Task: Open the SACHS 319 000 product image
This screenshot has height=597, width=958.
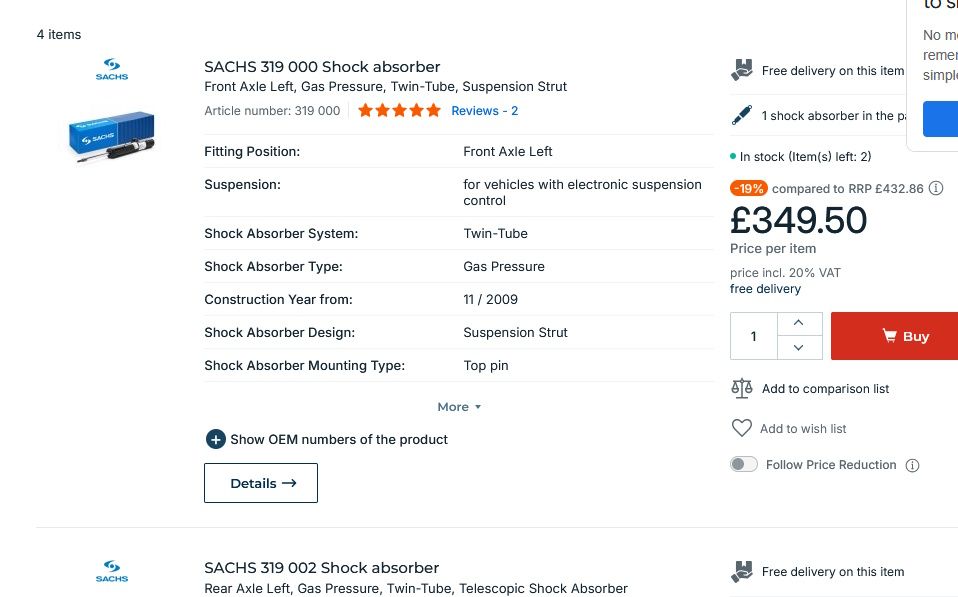Action: [111, 137]
